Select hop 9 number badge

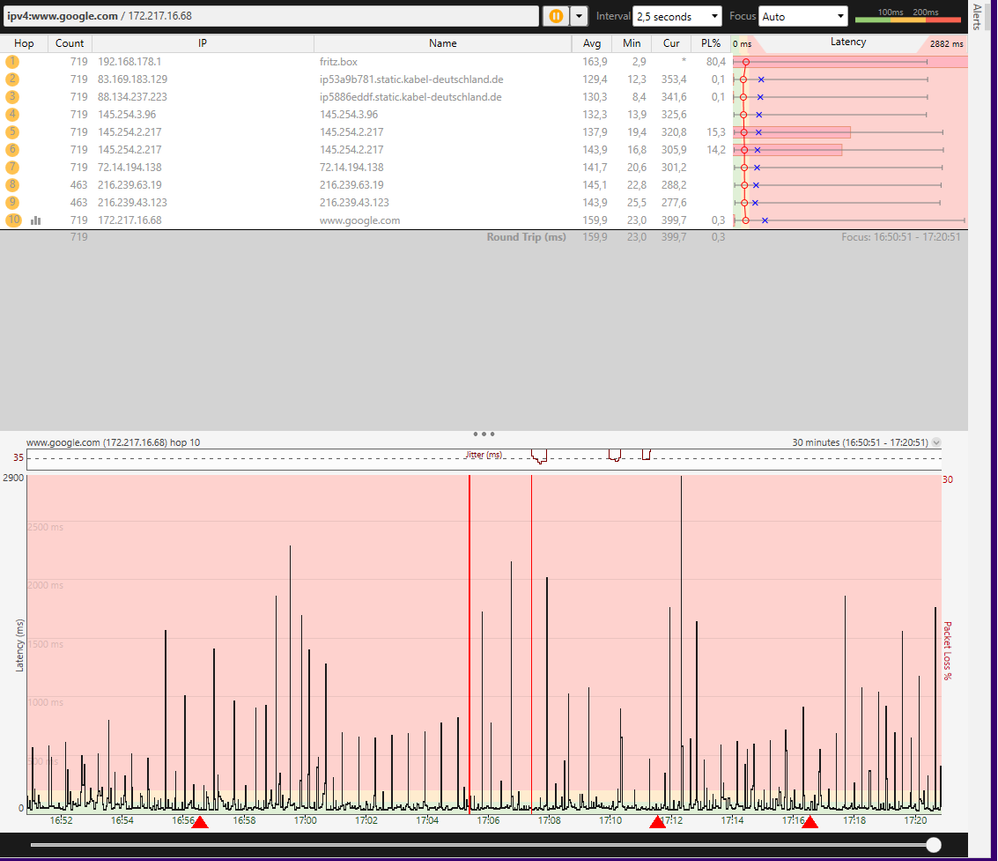pos(13,202)
